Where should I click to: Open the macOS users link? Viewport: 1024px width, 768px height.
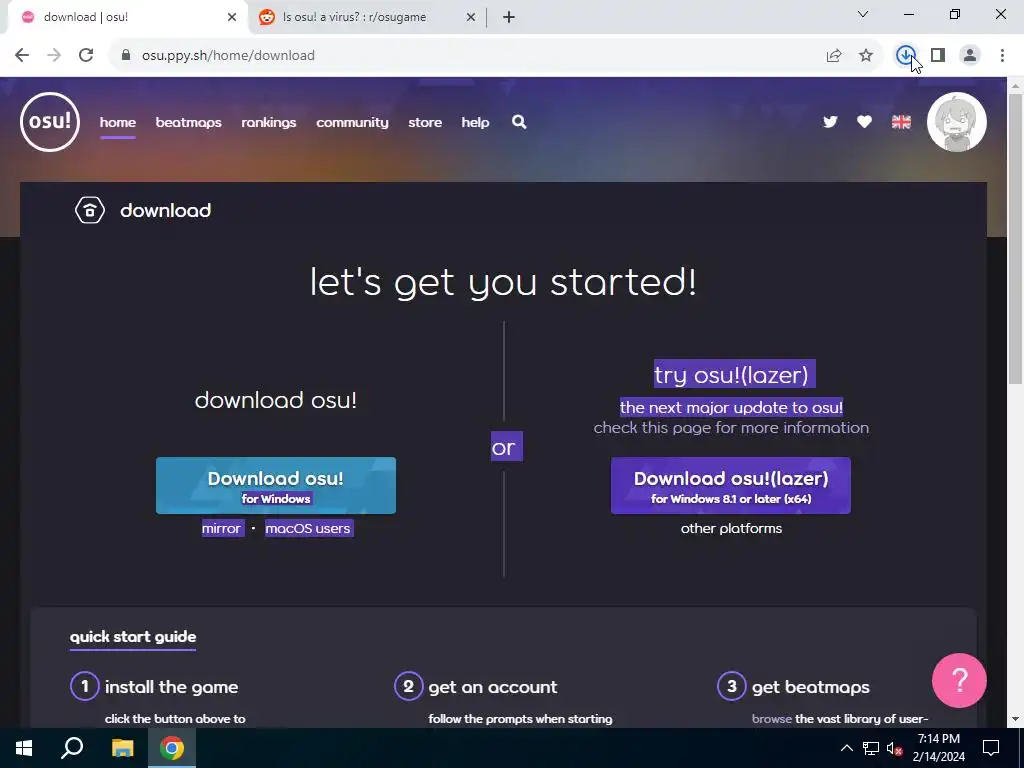point(308,528)
